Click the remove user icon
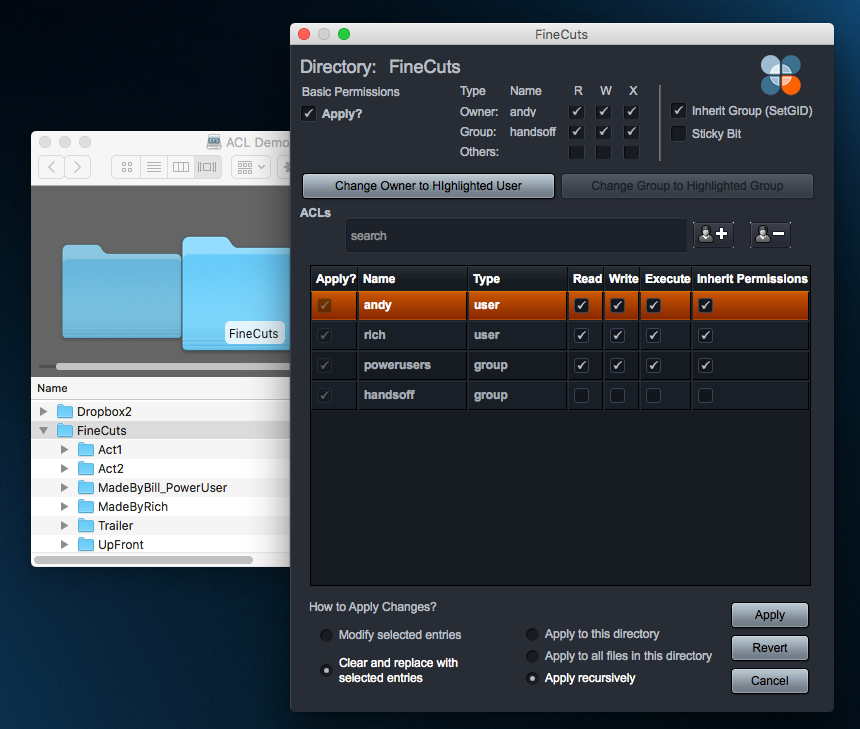 [x=769, y=234]
